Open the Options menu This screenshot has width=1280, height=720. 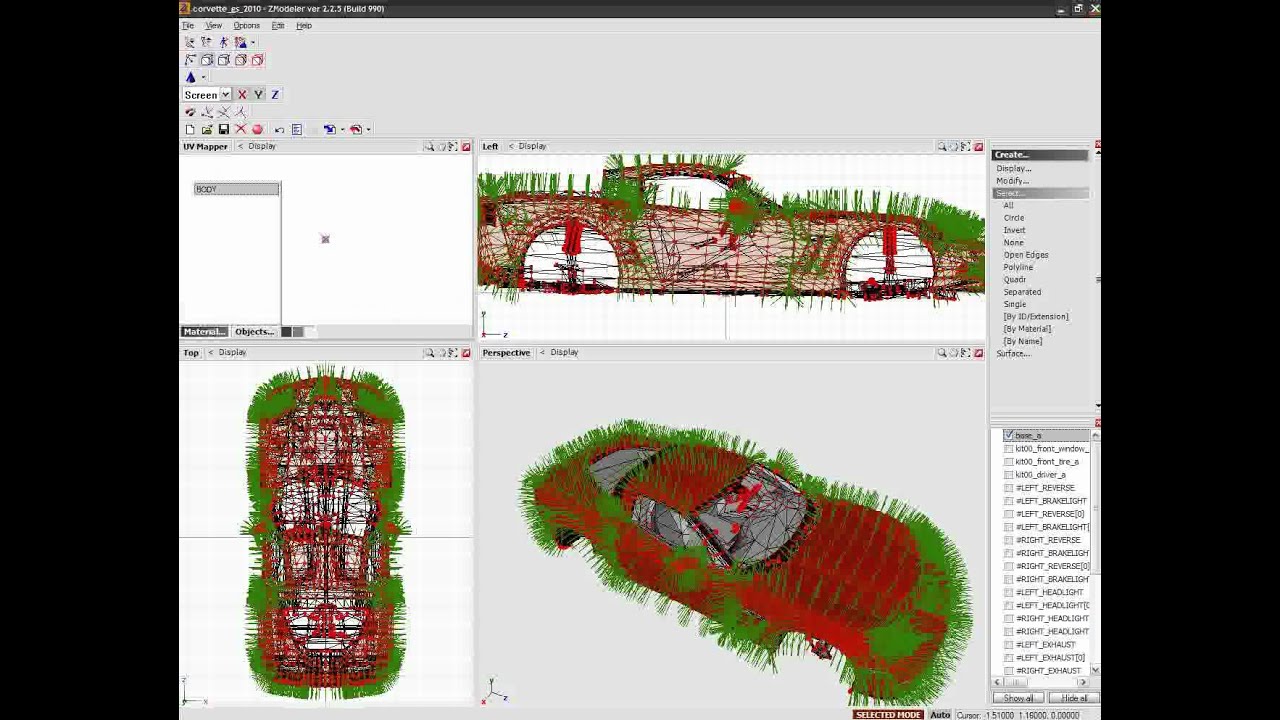246,26
